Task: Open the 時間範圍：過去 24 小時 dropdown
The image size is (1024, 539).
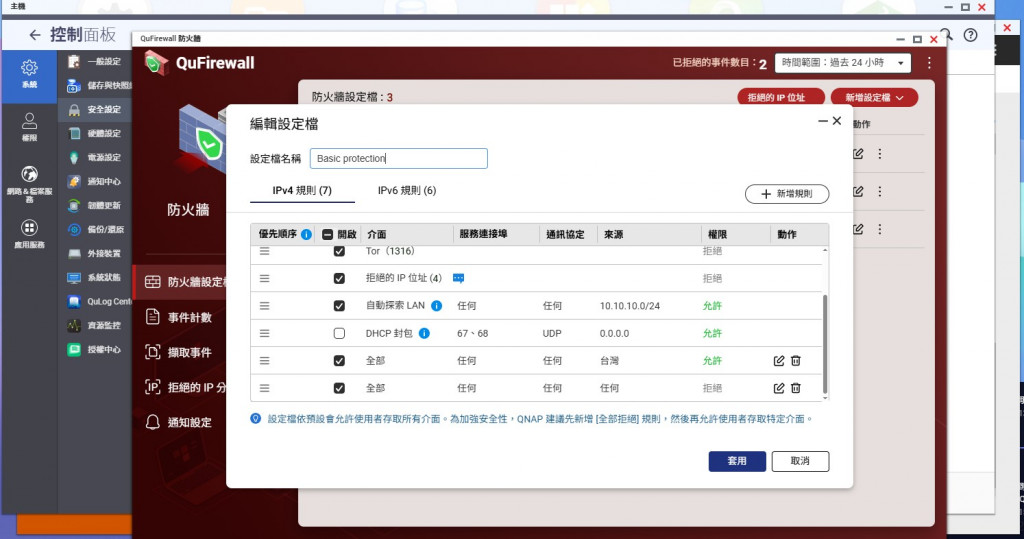Action: tap(842, 63)
